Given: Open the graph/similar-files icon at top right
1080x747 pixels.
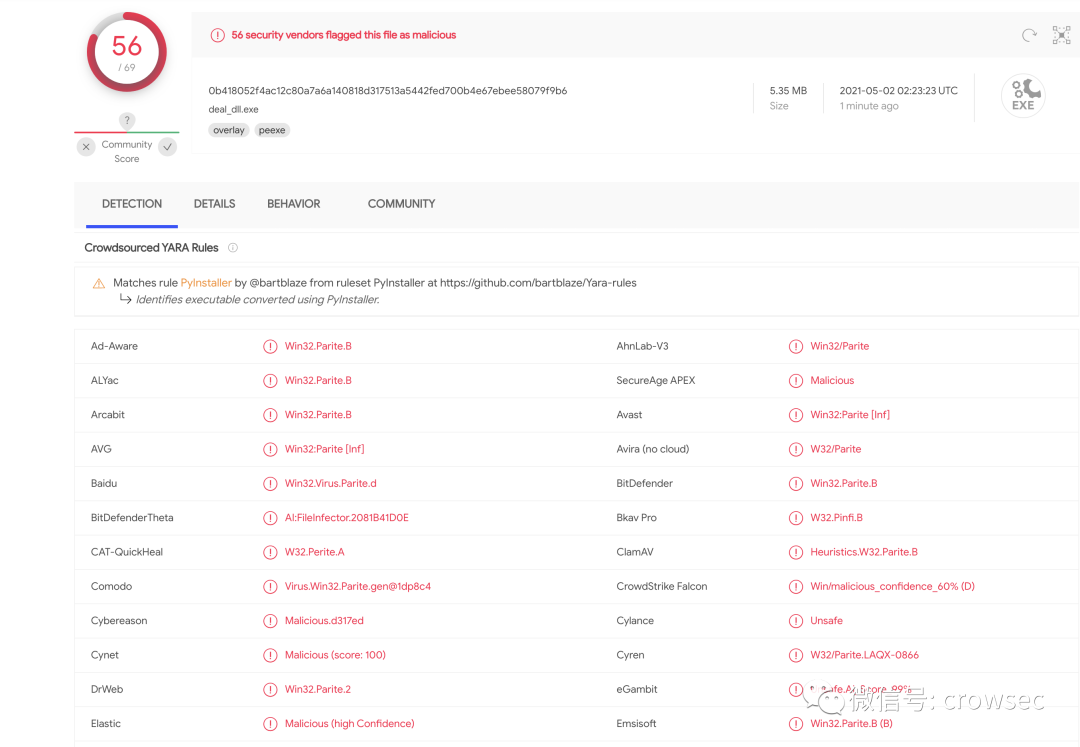Looking at the screenshot, I should click(x=1061, y=35).
